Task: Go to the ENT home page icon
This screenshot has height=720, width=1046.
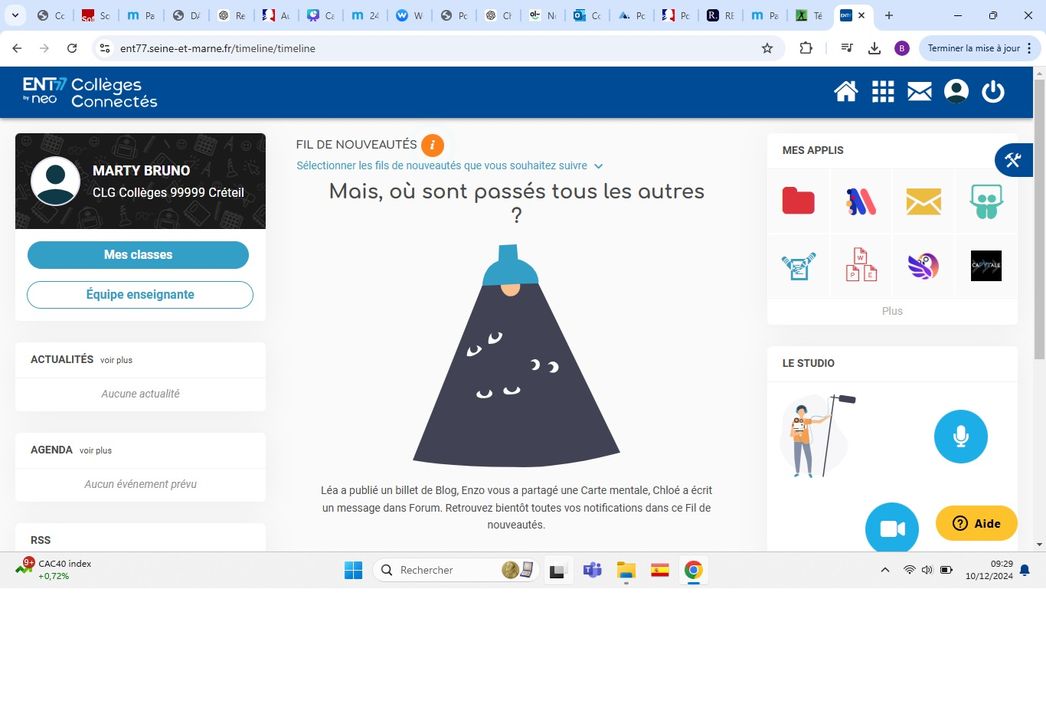Action: 846,92
